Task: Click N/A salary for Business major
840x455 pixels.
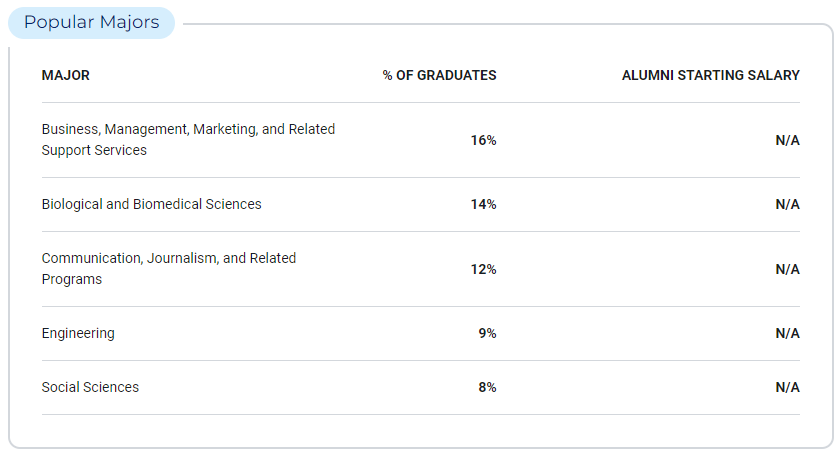Action: click(x=788, y=140)
